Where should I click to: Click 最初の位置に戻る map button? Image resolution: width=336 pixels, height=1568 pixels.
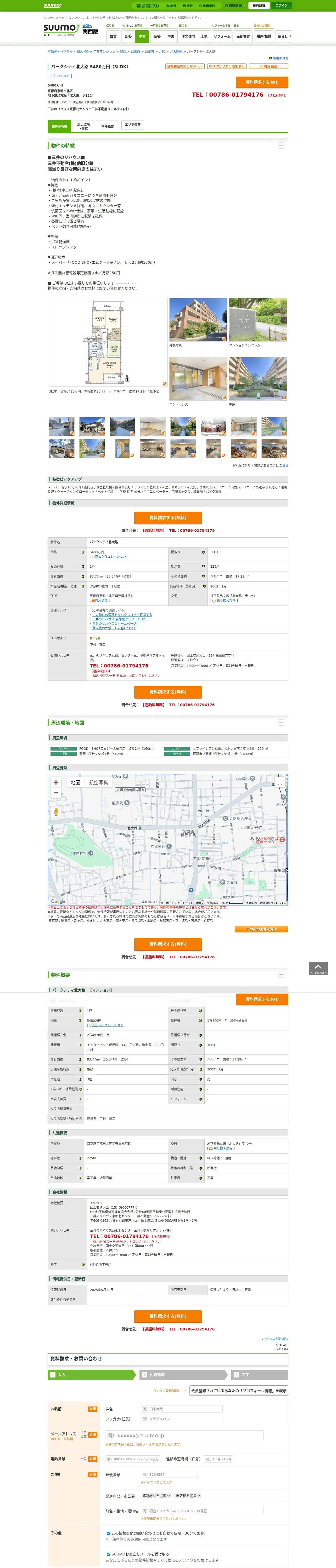131,789
